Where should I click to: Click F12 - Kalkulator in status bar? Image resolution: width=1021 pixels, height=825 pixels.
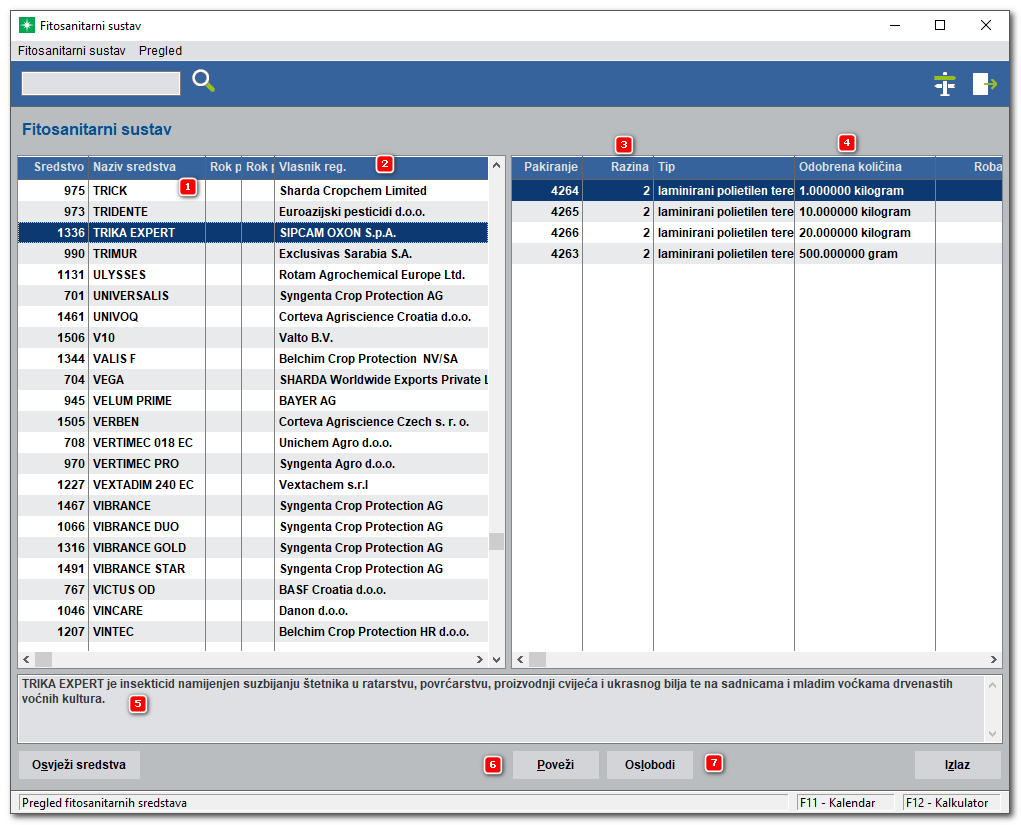click(952, 803)
